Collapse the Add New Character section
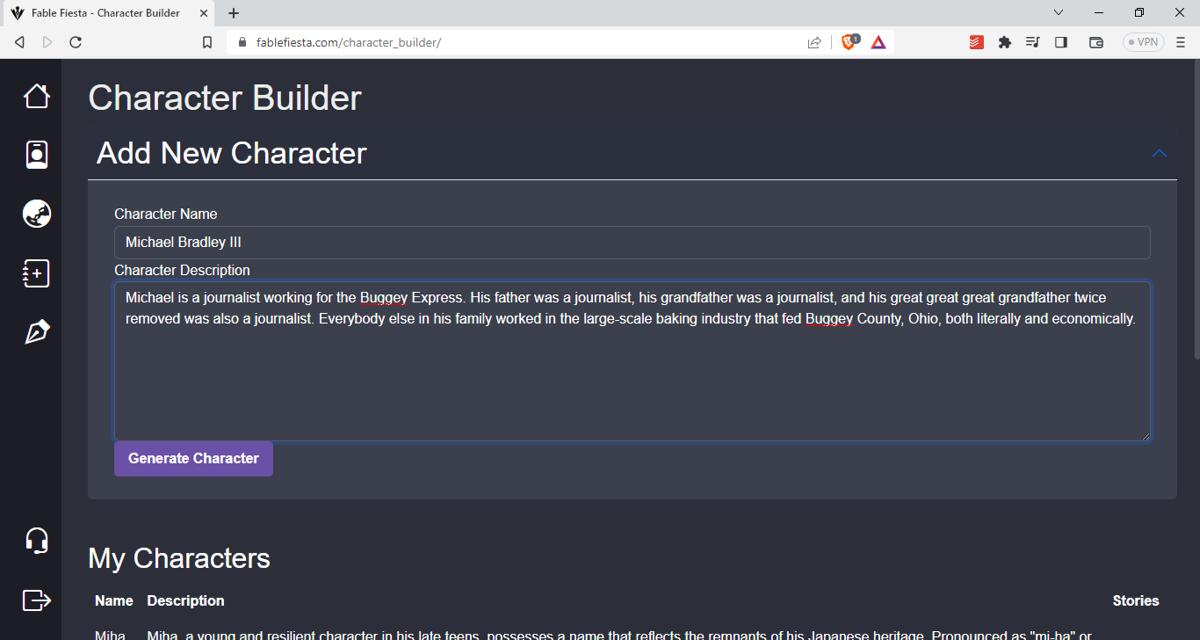The height and width of the screenshot is (640, 1200). pos(1159,153)
